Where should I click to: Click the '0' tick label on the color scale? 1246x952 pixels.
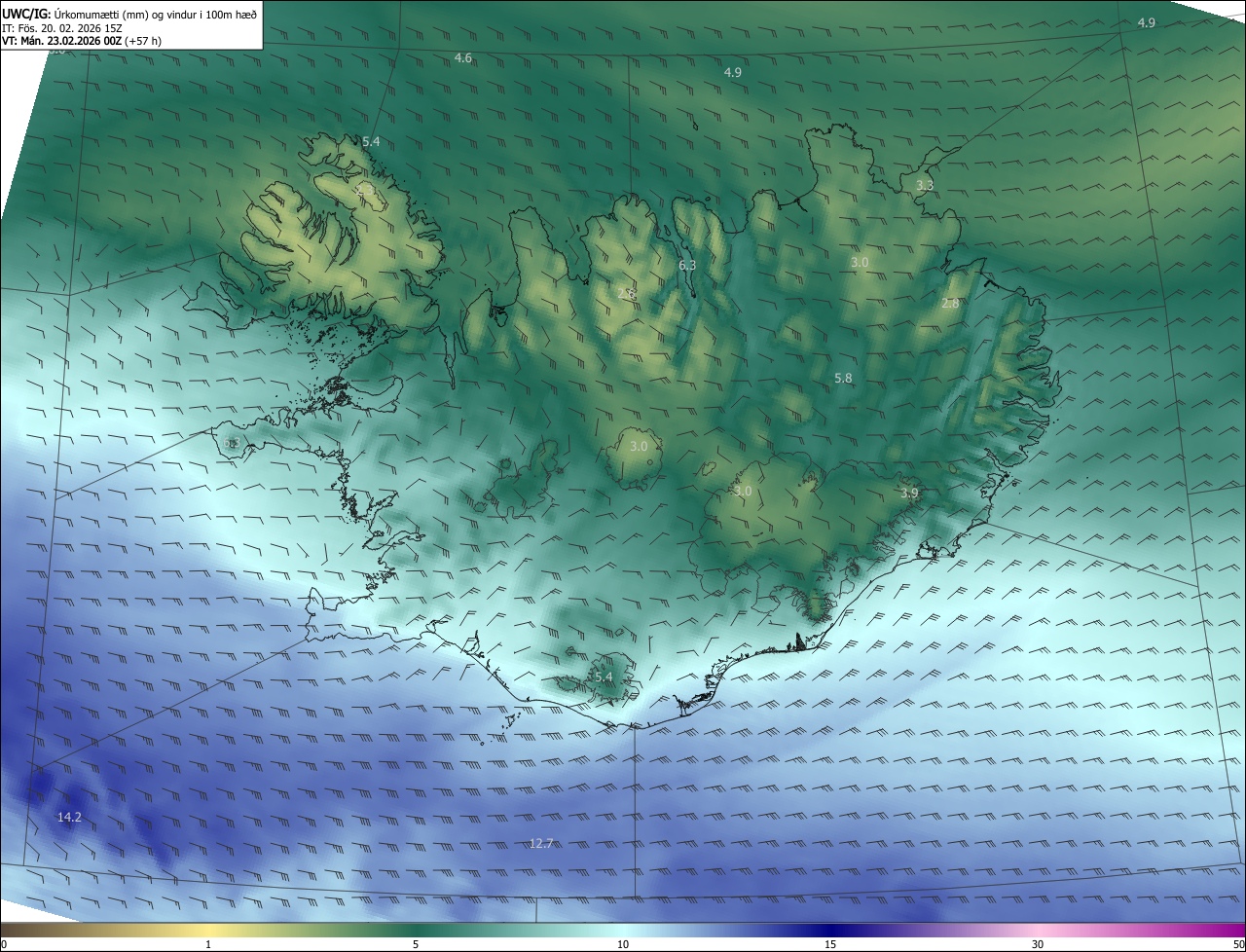(4, 944)
